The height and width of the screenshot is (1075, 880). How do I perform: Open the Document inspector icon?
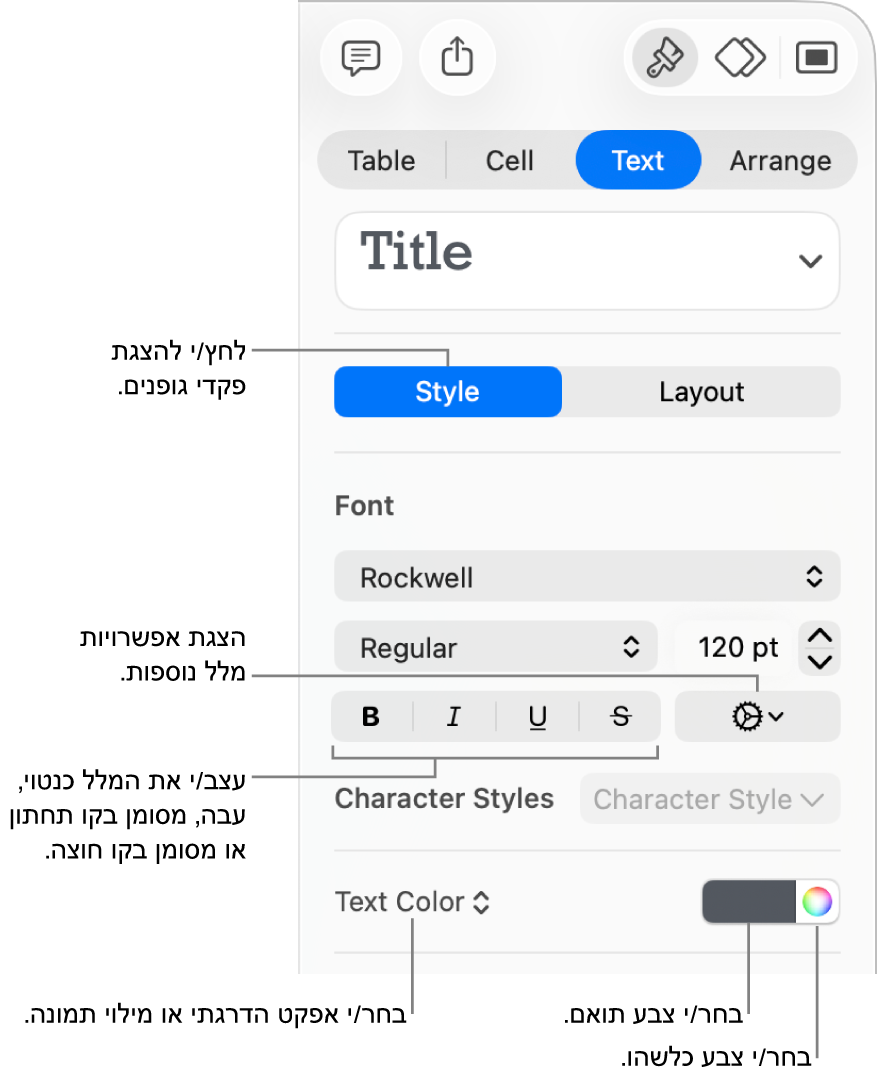point(816,58)
